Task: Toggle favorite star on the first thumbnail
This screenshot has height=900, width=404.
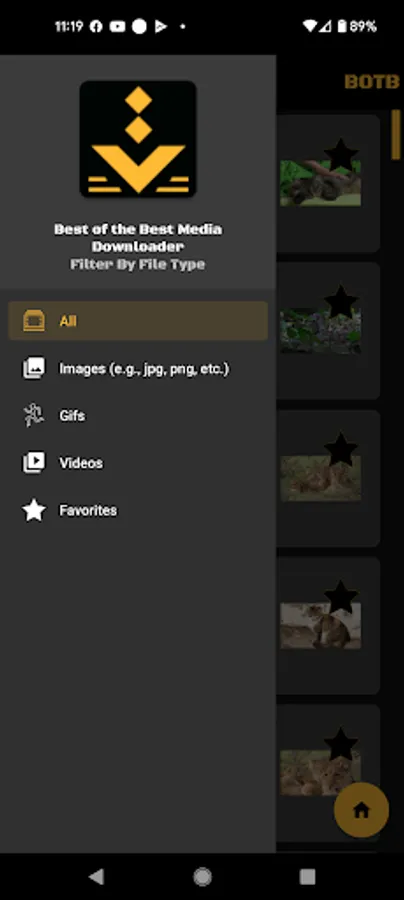Action: (x=341, y=154)
